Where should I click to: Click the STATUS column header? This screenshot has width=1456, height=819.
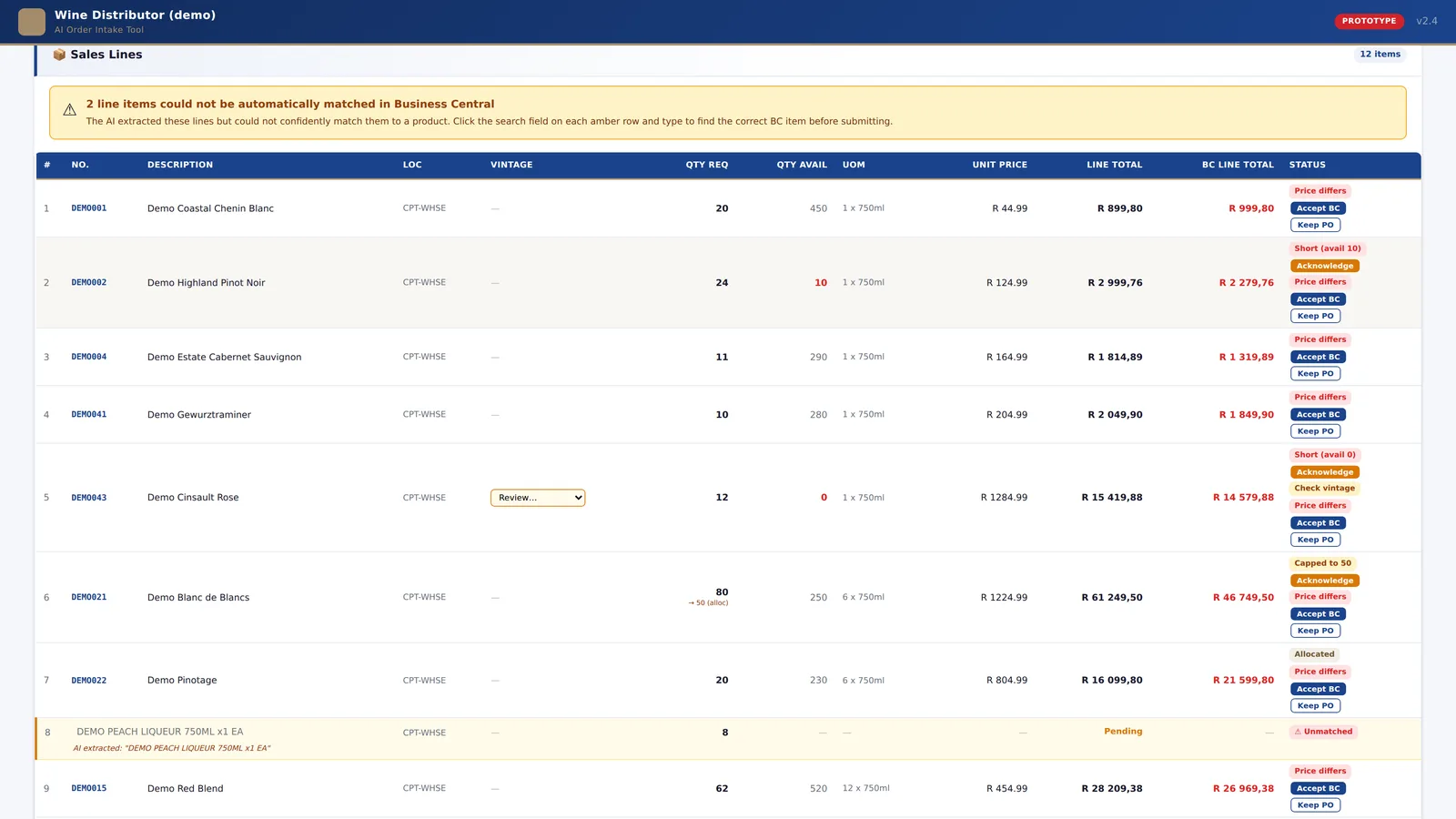click(x=1308, y=165)
